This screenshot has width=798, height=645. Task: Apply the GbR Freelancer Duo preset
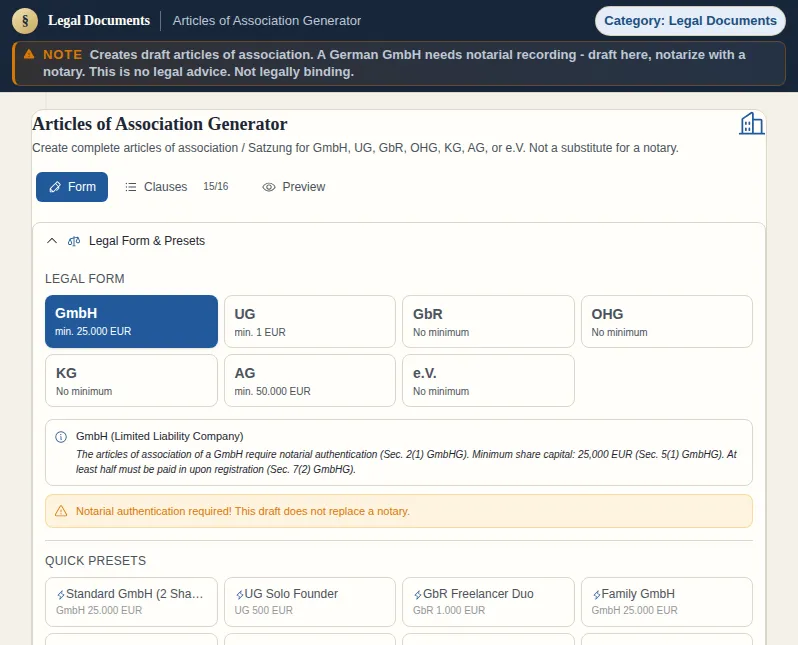tap(489, 602)
